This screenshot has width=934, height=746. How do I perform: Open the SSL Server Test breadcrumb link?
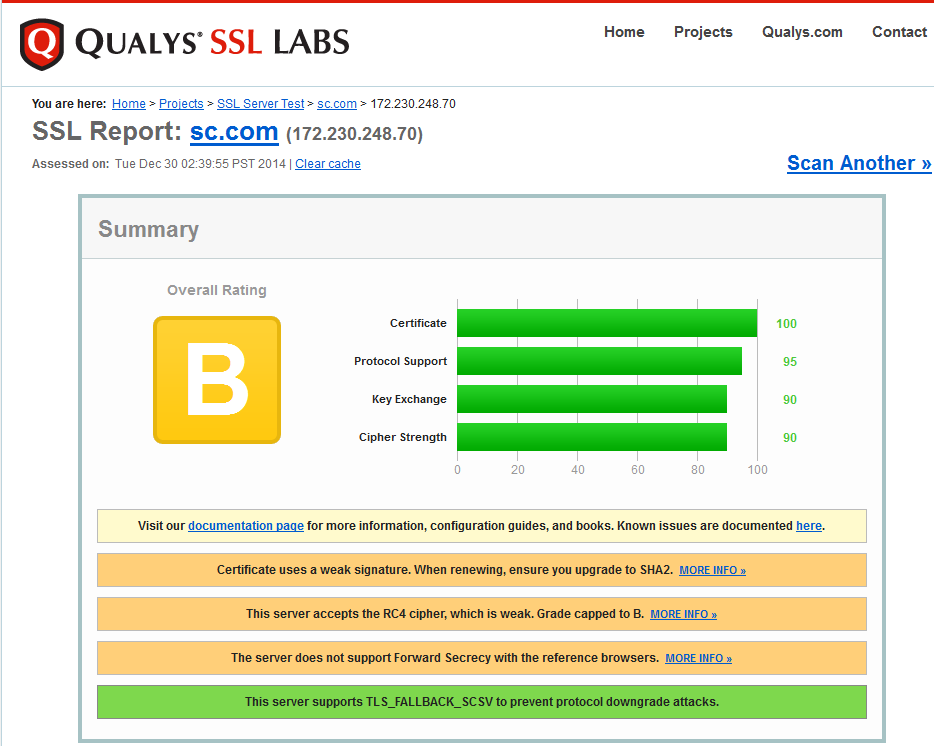point(260,104)
